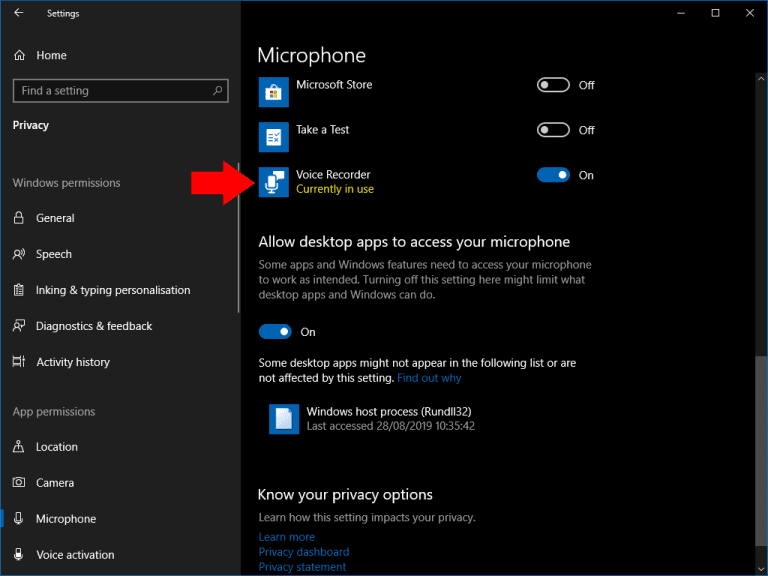Turn on Take a Test microphone toggle
Image resolution: width=768 pixels, height=576 pixels.
553,130
